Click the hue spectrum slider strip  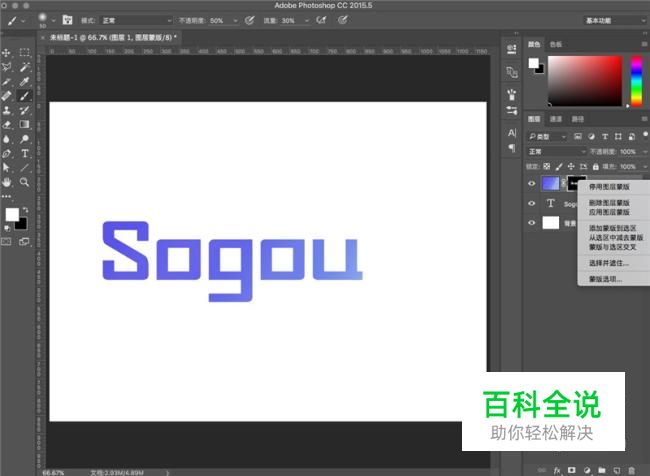(636, 81)
